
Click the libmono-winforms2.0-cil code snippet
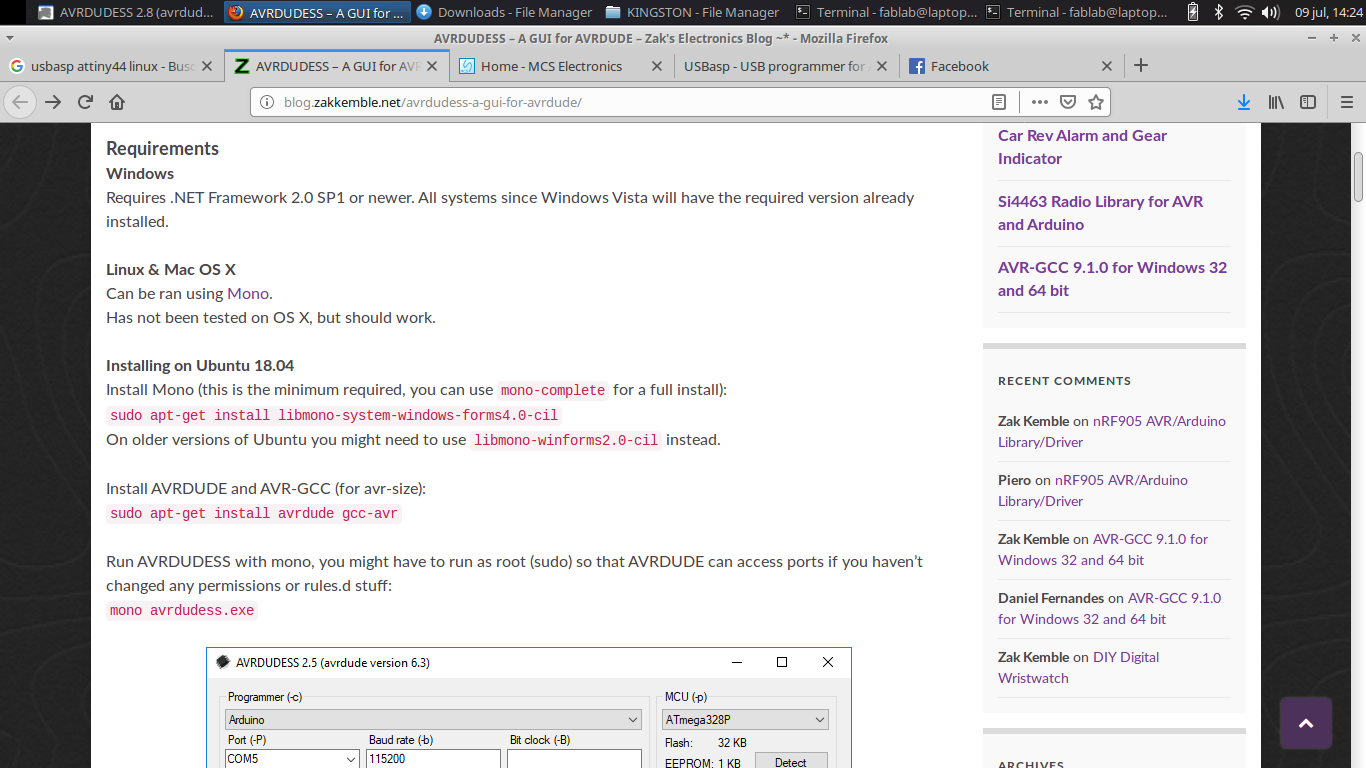pos(566,440)
